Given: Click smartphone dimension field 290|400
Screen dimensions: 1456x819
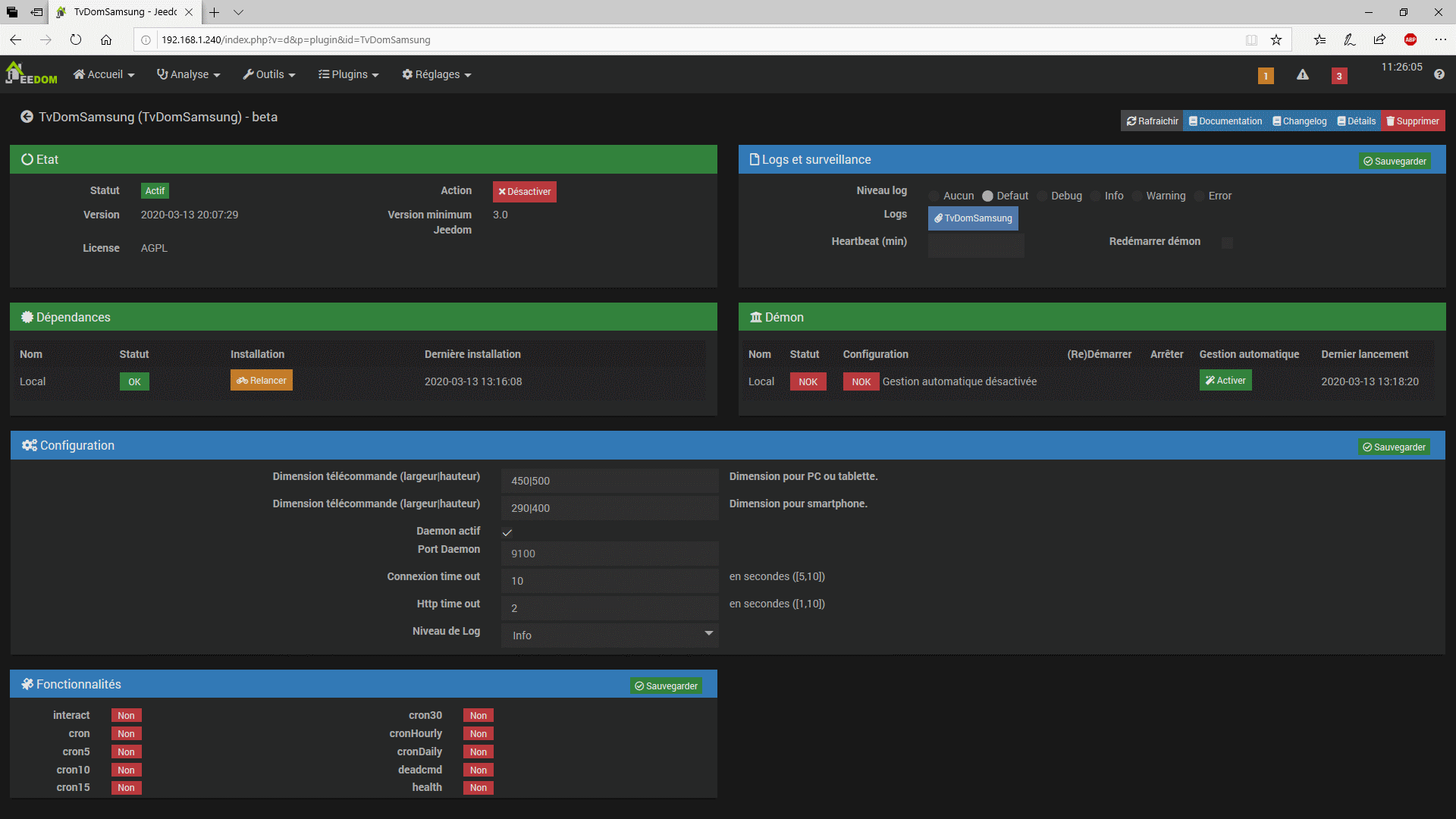Looking at the screenshot, I should [x=610, y=507].
